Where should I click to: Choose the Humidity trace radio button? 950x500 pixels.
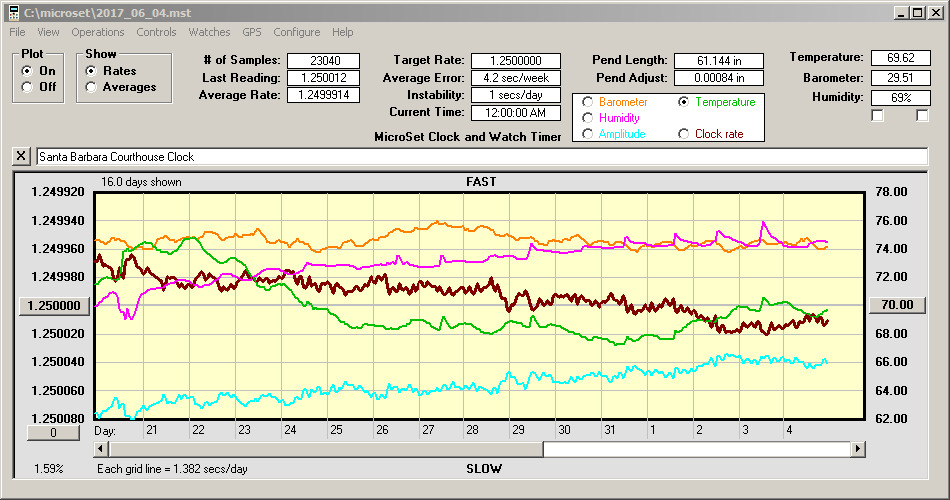(x=587, y=118)
